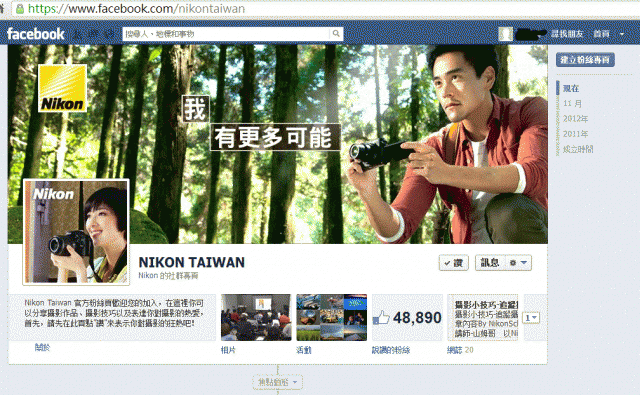Click the search magnifier icon
The image size is (640, 395).
click(x=336, y=33)
